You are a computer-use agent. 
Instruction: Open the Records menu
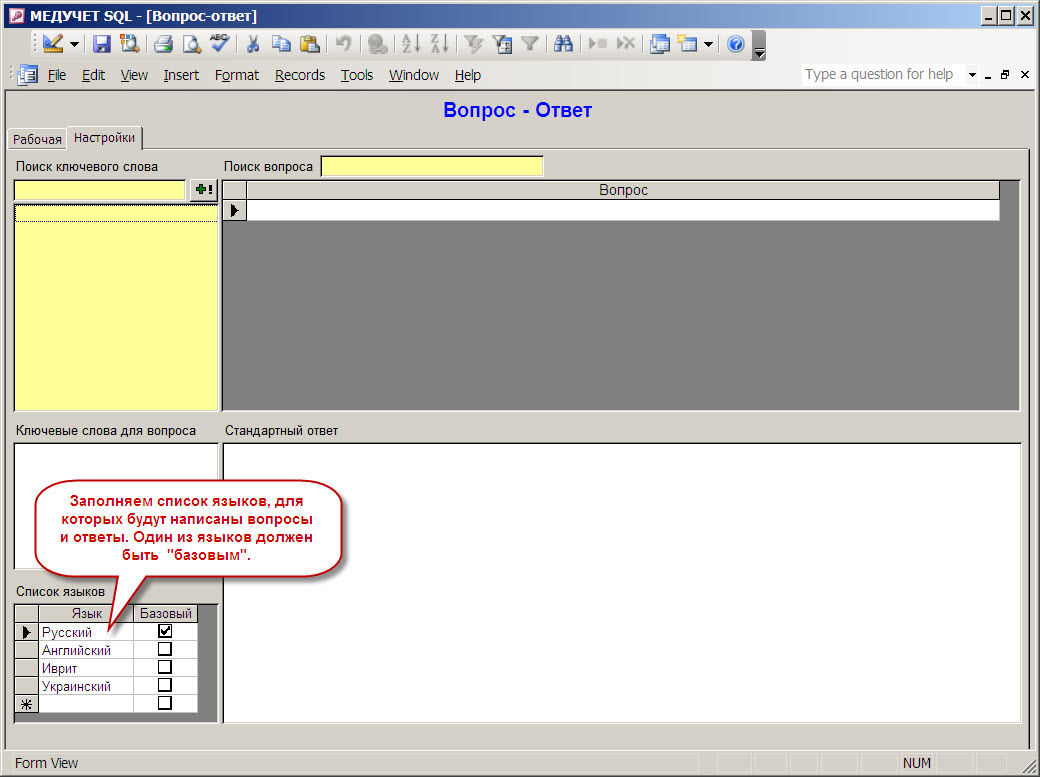(300, 75)
